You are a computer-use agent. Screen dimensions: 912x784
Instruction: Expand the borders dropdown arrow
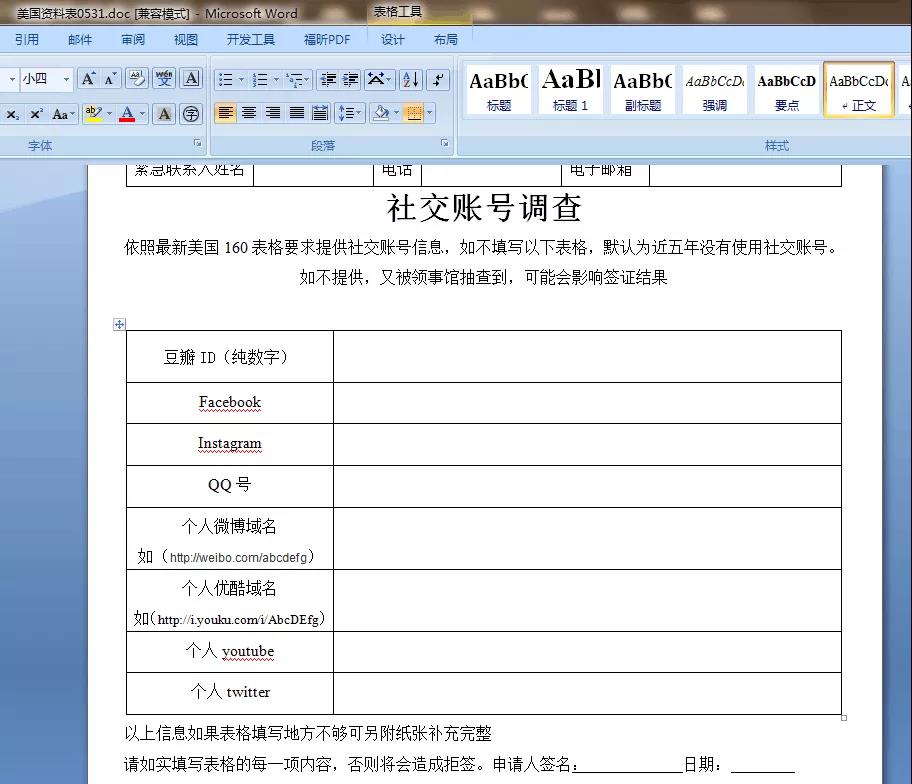pos(430,113)
